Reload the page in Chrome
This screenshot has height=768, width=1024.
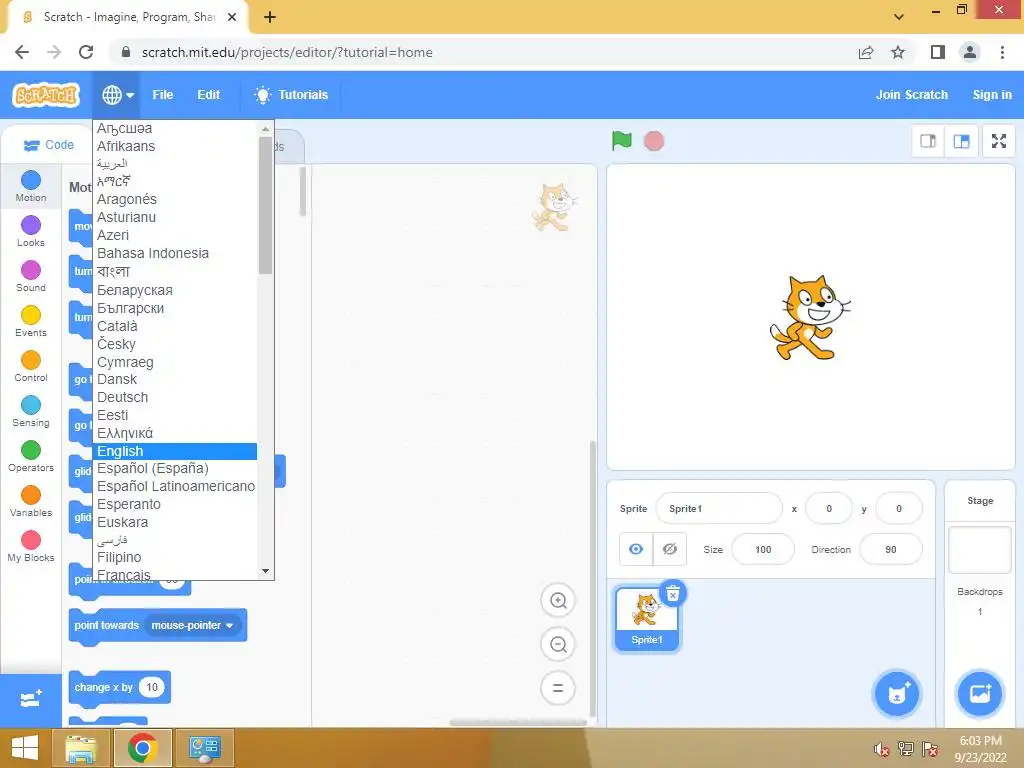(x=86, y=52)
